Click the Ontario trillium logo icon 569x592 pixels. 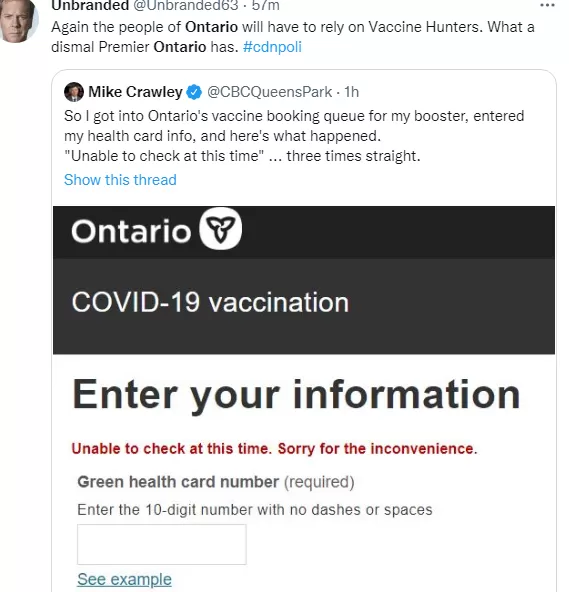click(221, 229)
